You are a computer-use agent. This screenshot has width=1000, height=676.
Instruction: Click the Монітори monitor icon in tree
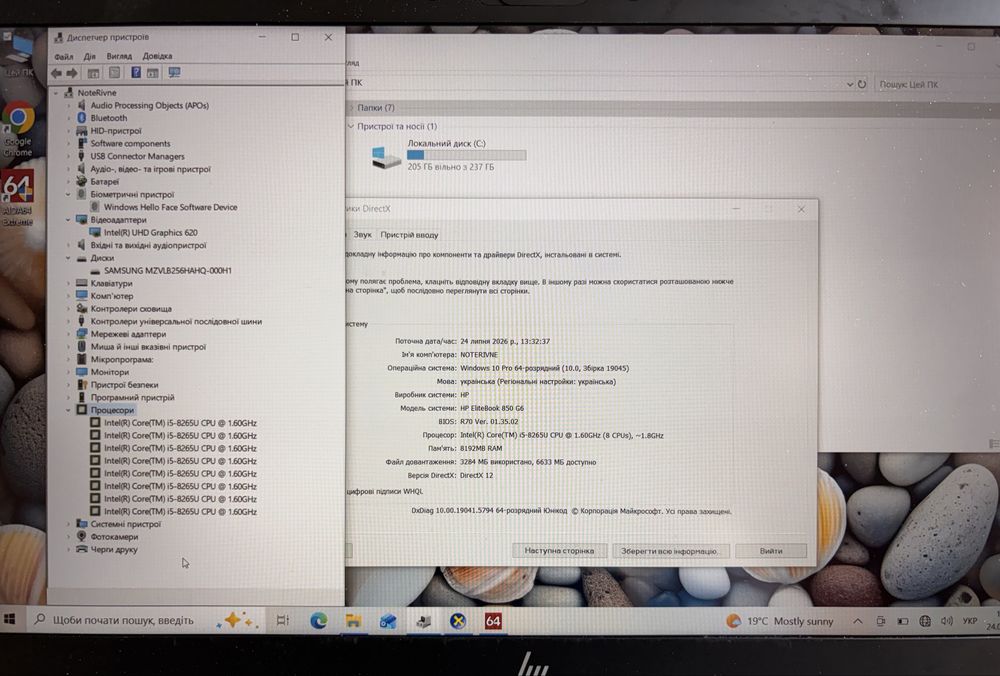pos(82,372)
